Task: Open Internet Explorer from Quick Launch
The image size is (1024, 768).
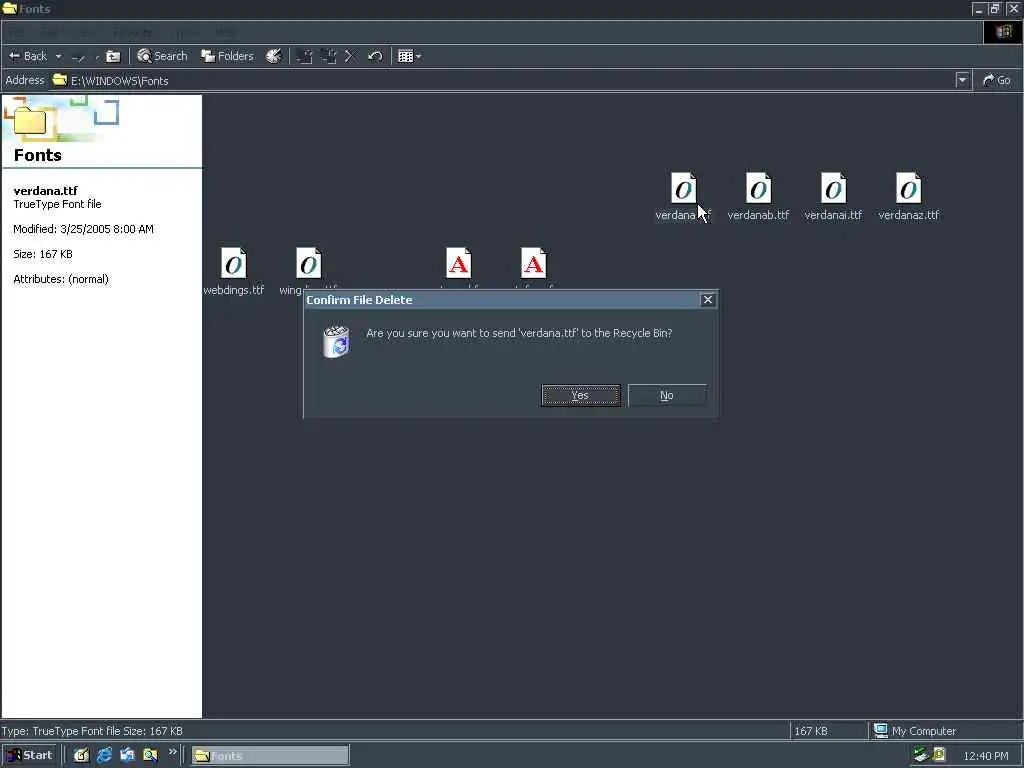Action: [104, 755]
